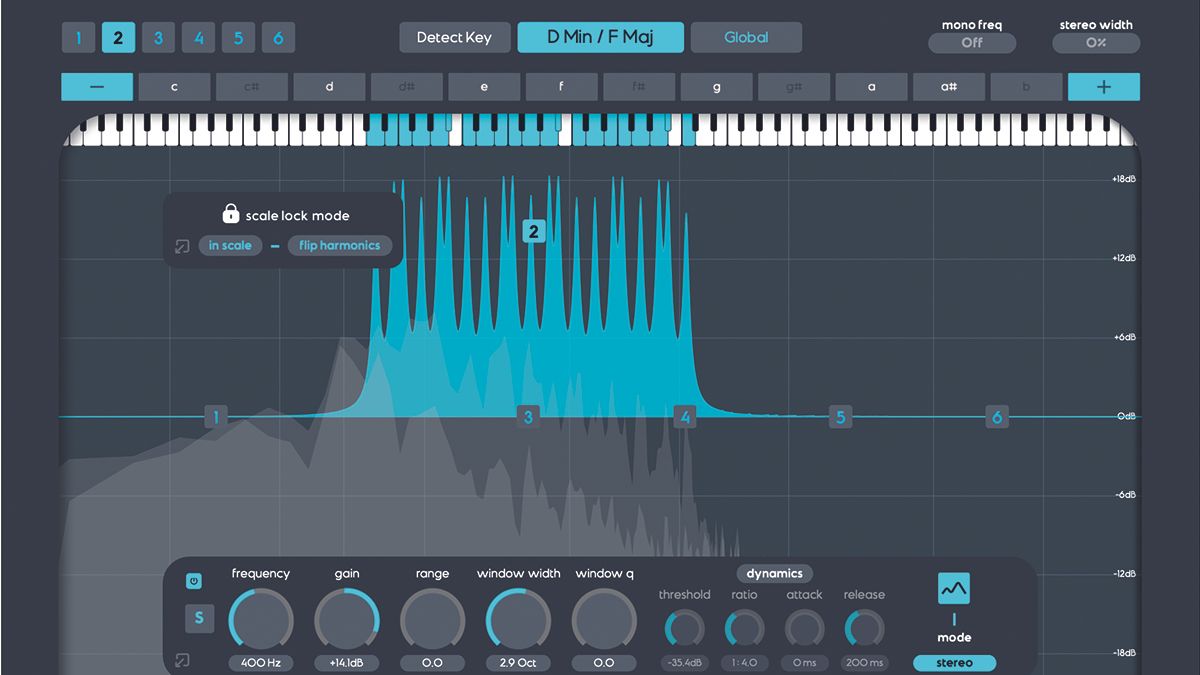
Task: Select the a# note in the note row
Action: pyautogui.click(x=949, y=87)
